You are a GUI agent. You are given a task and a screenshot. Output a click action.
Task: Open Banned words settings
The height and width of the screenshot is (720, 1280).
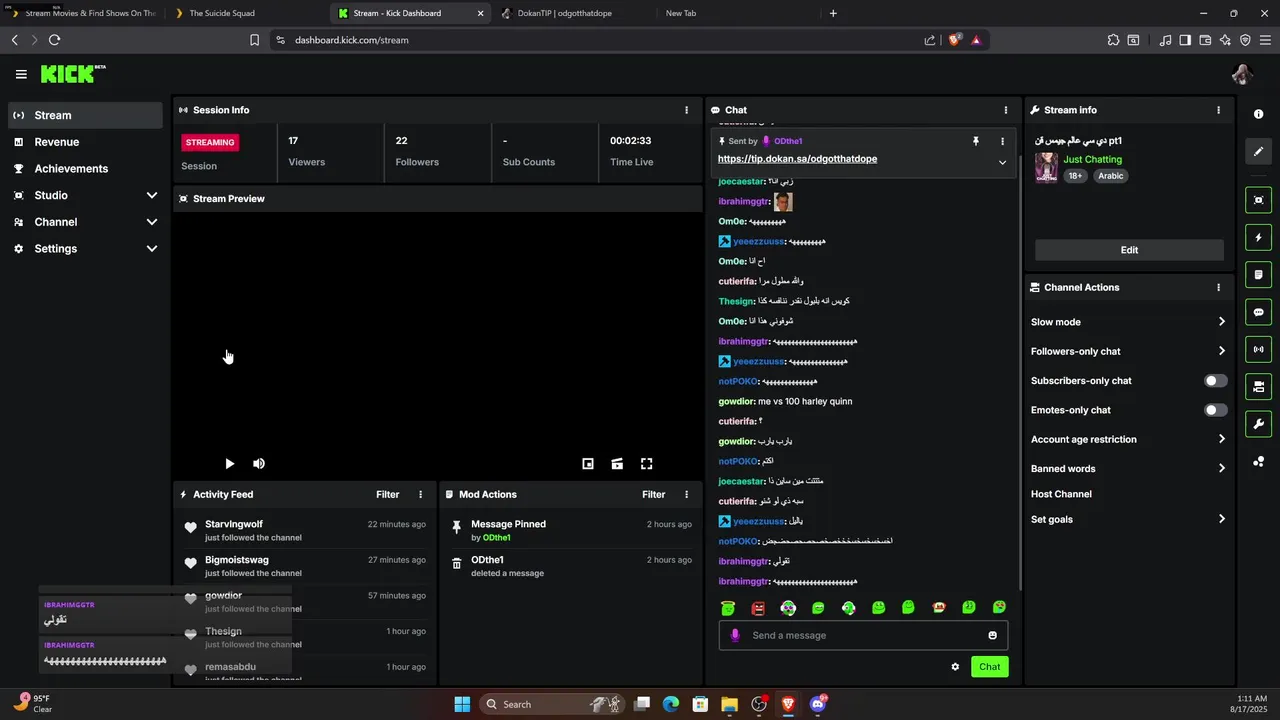tap(1128, 468)
